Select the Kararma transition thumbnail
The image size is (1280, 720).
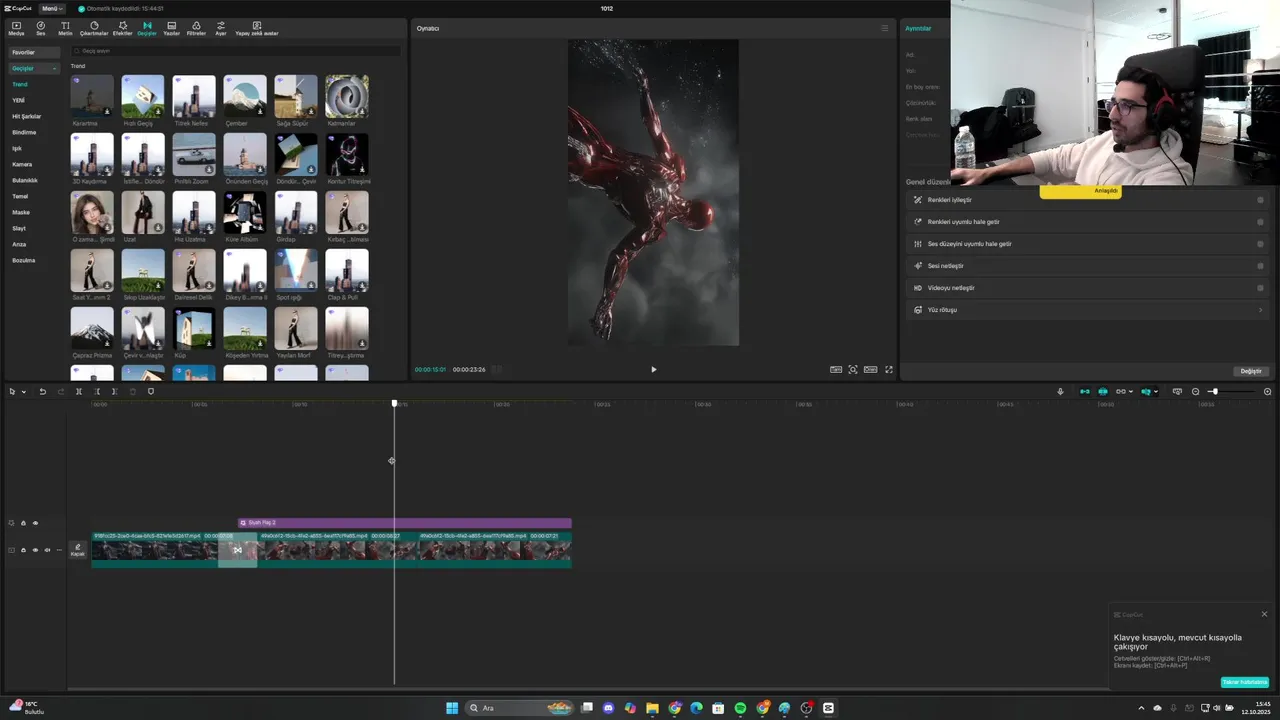pyautogui.click(x=92, y=97)
